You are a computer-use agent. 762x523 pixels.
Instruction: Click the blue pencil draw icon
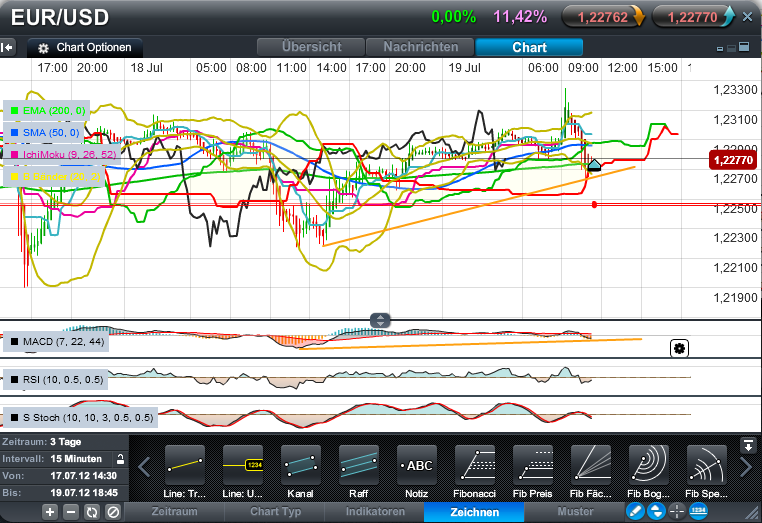[x=635, y=511]
